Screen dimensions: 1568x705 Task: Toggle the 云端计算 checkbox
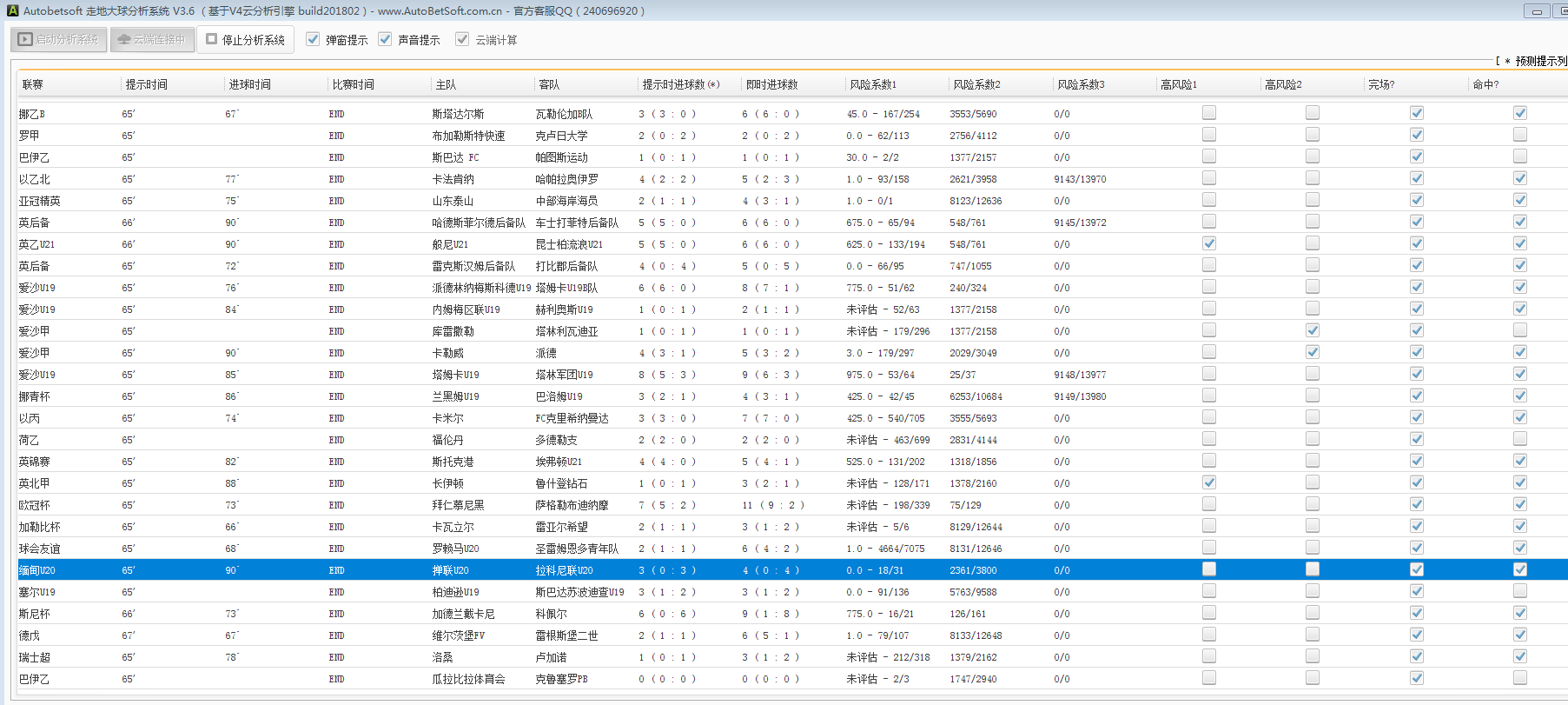462,39
